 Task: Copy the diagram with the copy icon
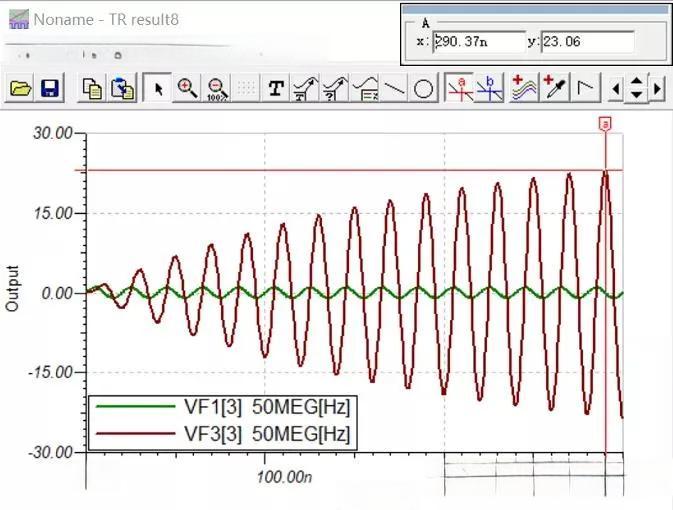pyautogui.click(x=92, y=88)
